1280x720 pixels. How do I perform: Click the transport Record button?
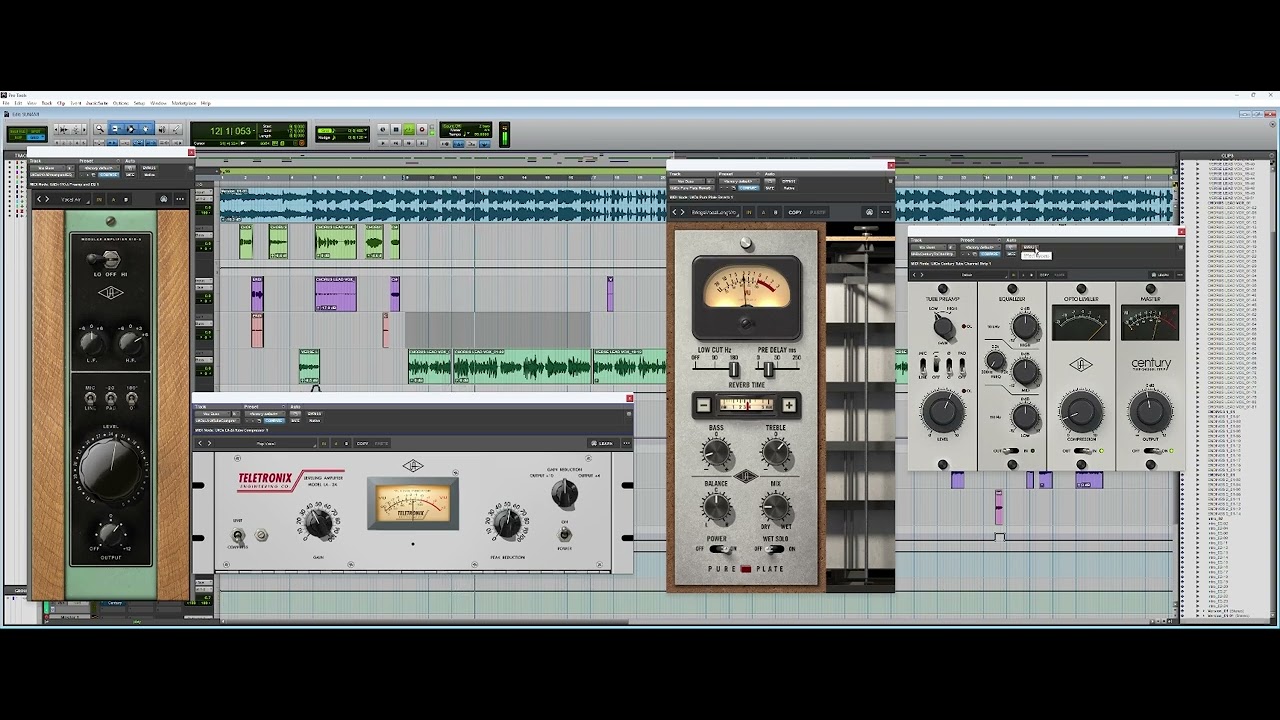coord(422,129)
